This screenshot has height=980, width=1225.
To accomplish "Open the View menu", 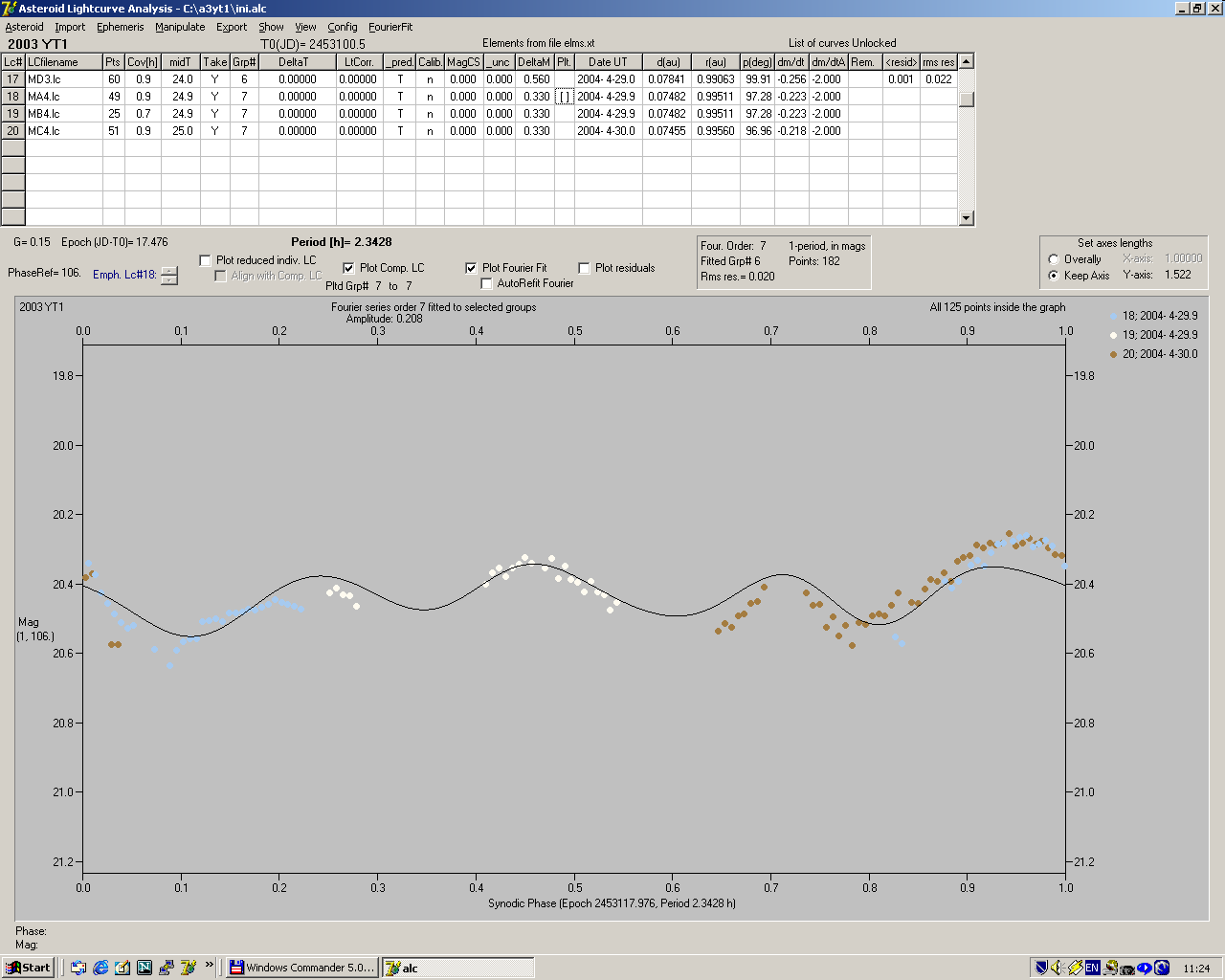I will 305,27.
